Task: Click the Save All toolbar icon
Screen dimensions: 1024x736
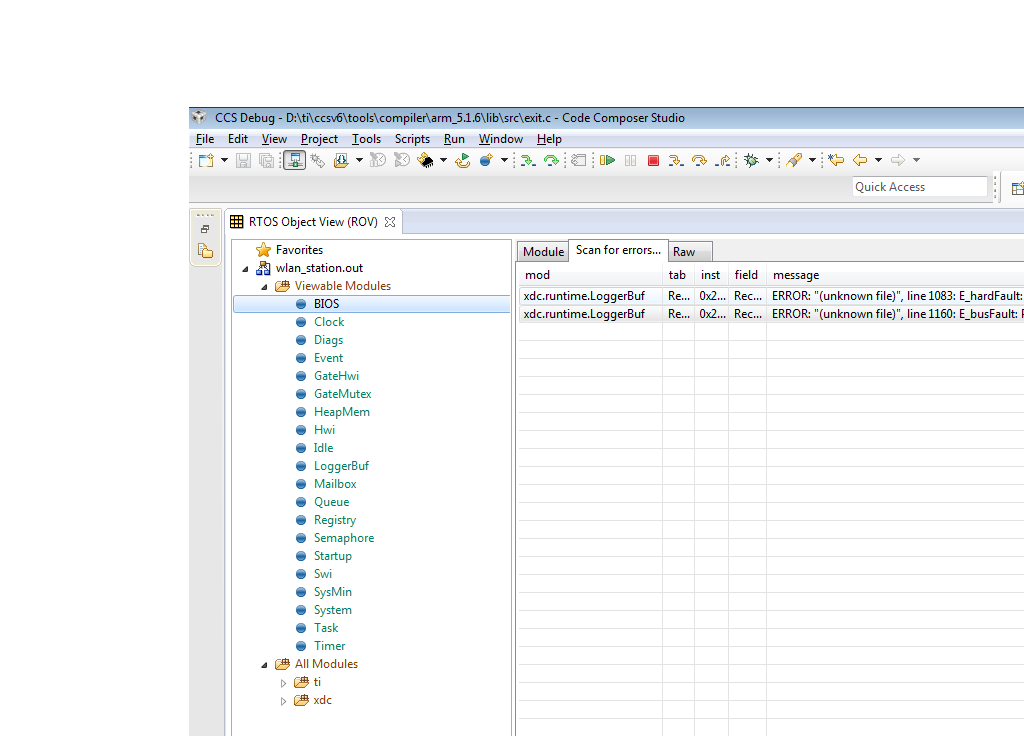Action: [x=266, y=160]
